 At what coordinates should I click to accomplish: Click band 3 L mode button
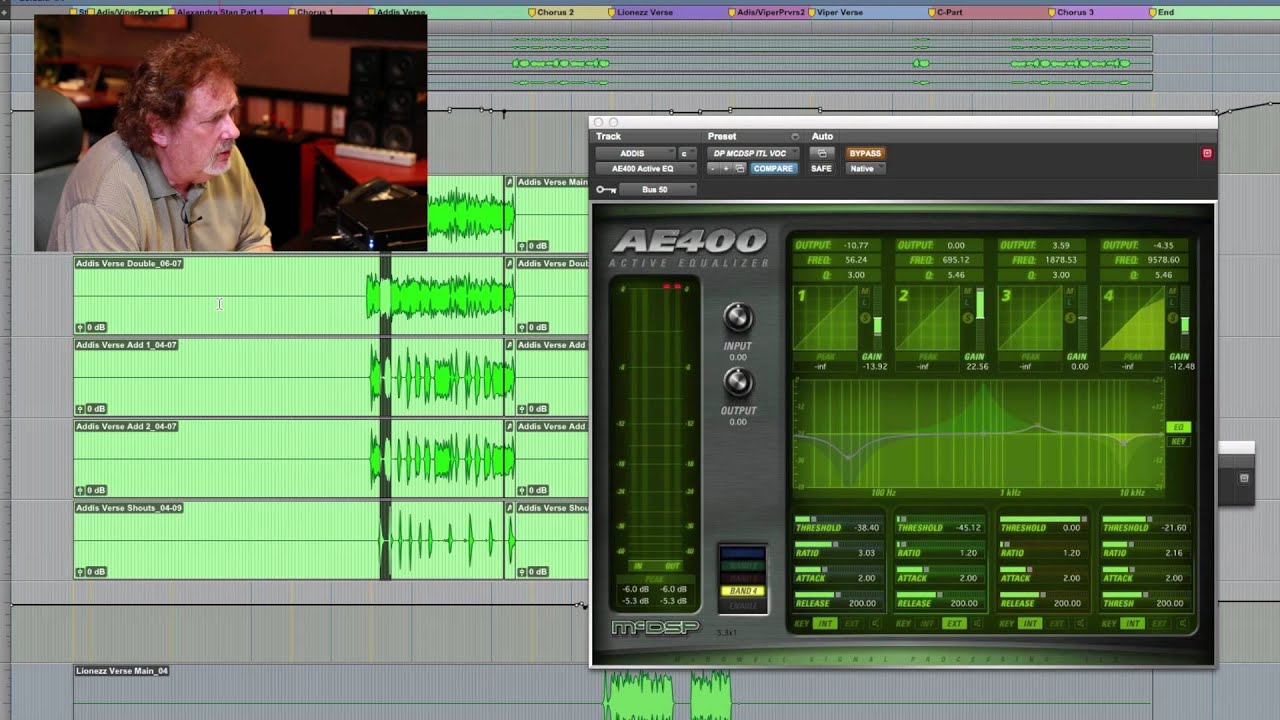1070,303
